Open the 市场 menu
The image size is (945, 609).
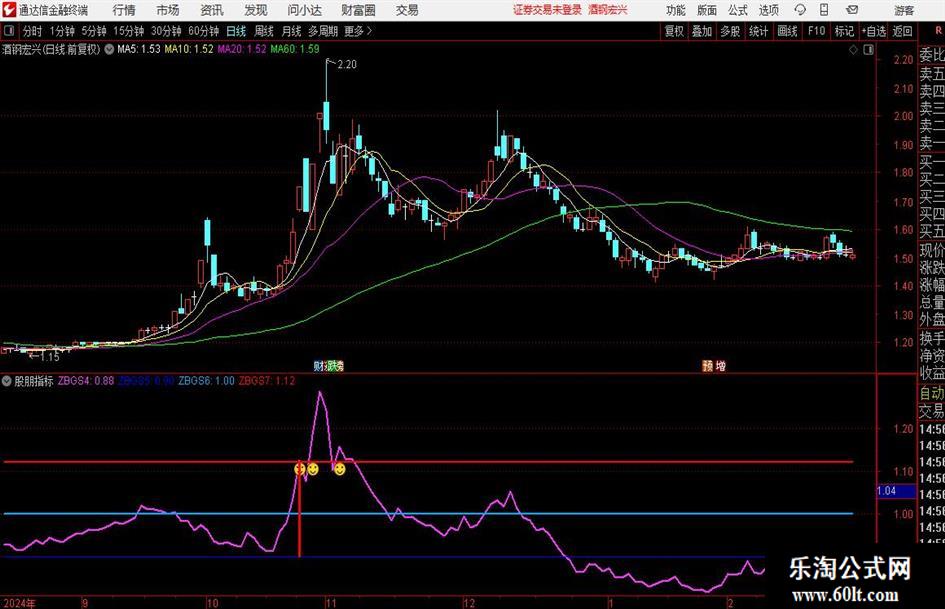pyautogui.click(x=168, y=10)
